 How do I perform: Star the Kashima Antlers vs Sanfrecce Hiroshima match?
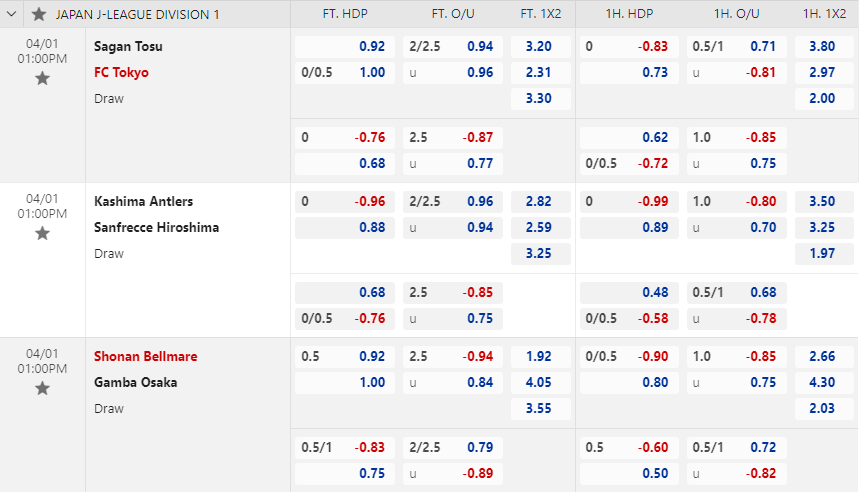point(42,234)
